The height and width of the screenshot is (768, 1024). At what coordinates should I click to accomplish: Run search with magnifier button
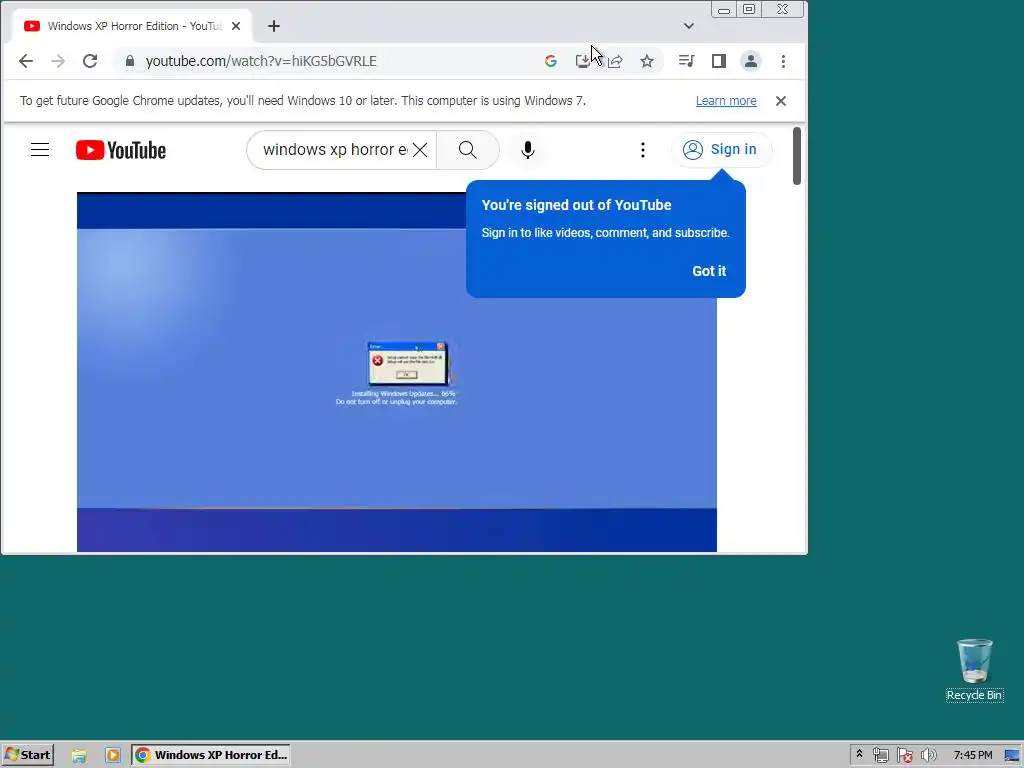(x=468, y=150)
